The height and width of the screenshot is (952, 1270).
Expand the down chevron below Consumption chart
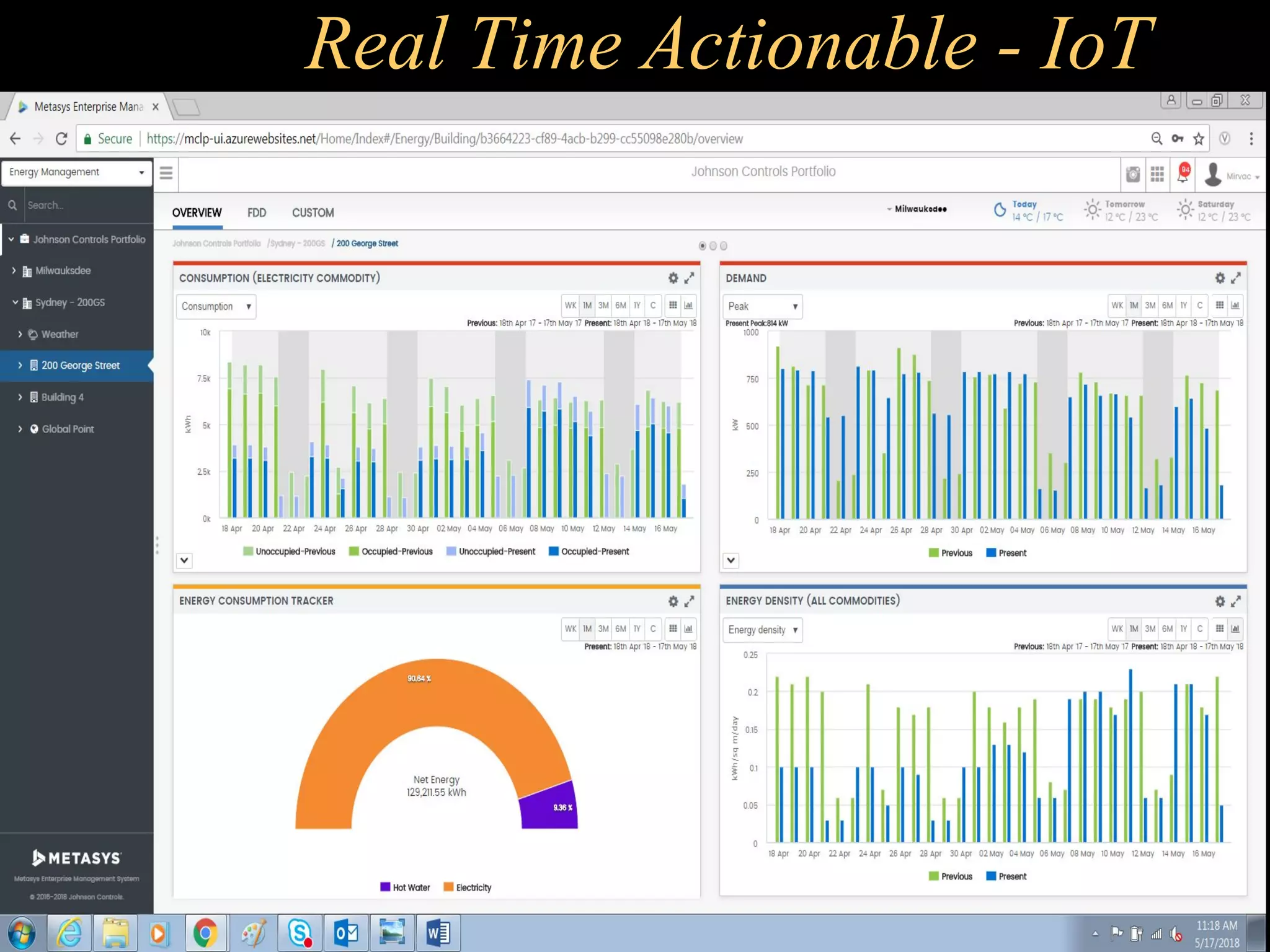[184, 560]
